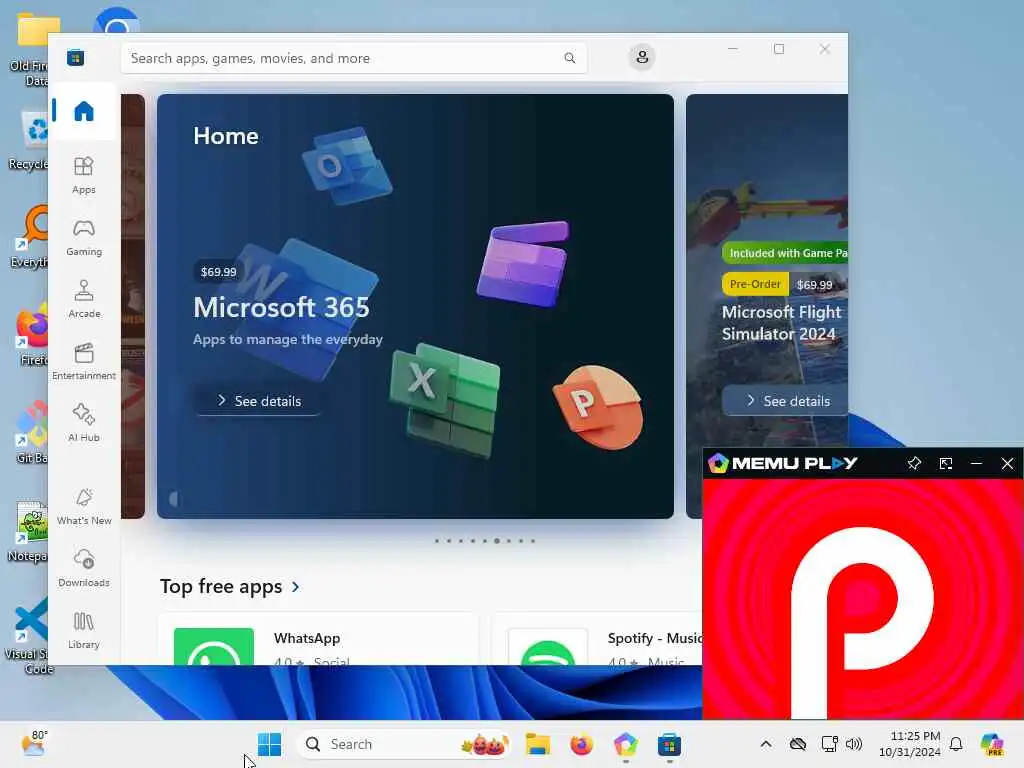Open the user profile account icon
The image size is (1024, 768).
click(x=642, y=57)
